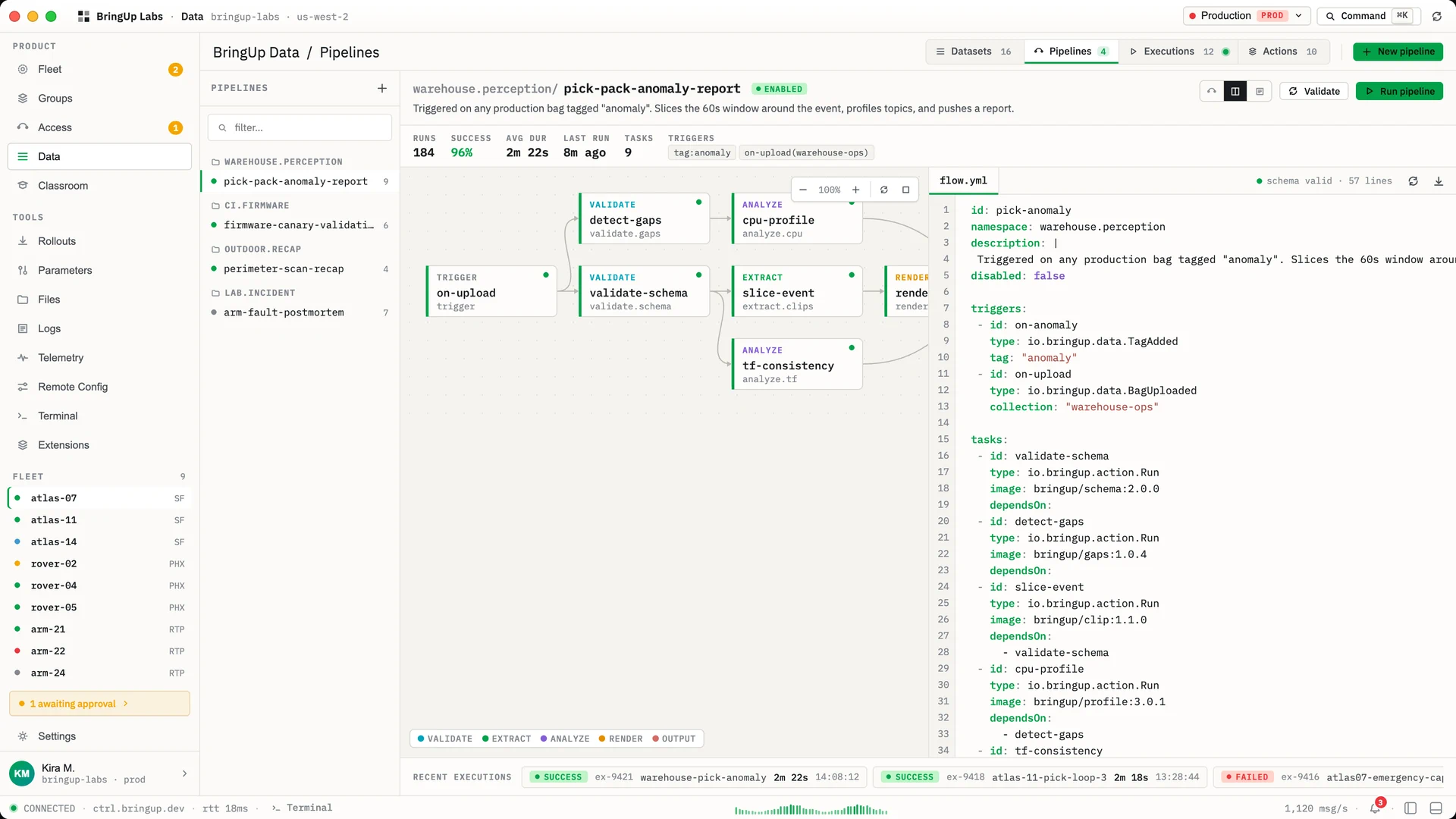The height and width of the screenshot is (819, 1456).
Task: Download the flow.yml file
Action: click(1439, 181)
